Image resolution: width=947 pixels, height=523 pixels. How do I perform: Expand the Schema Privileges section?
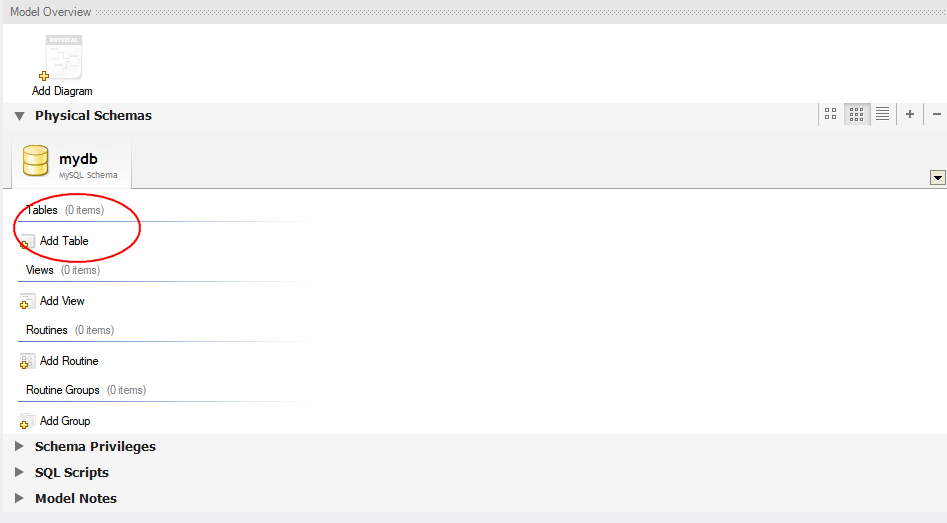pos(20,447)
